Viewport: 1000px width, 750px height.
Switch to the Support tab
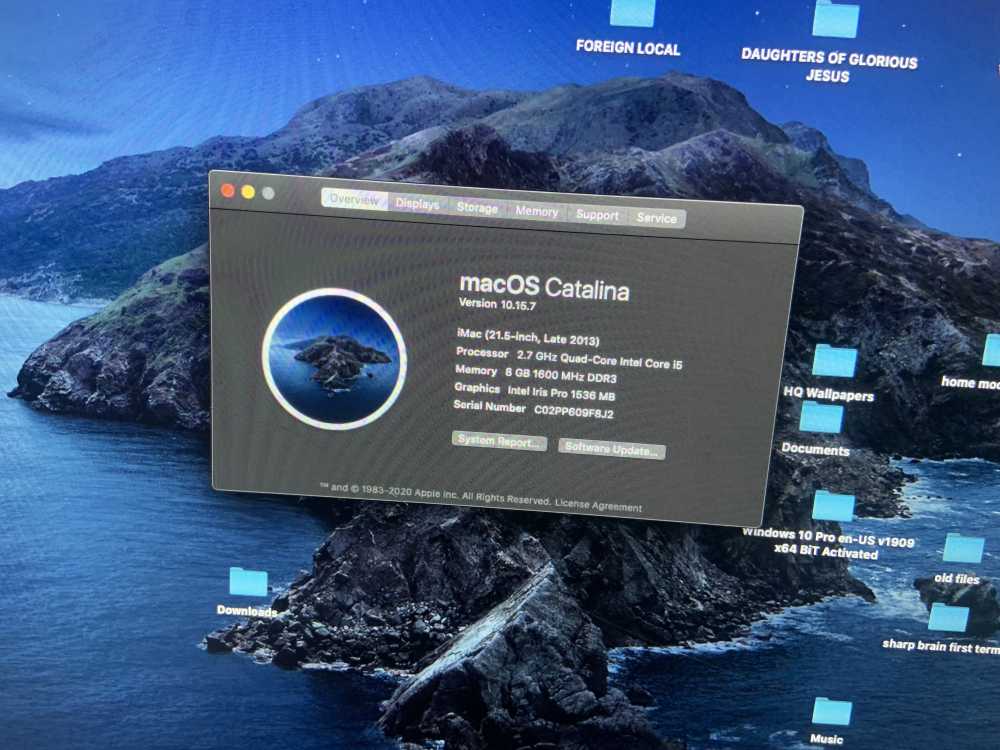[597, 215]
